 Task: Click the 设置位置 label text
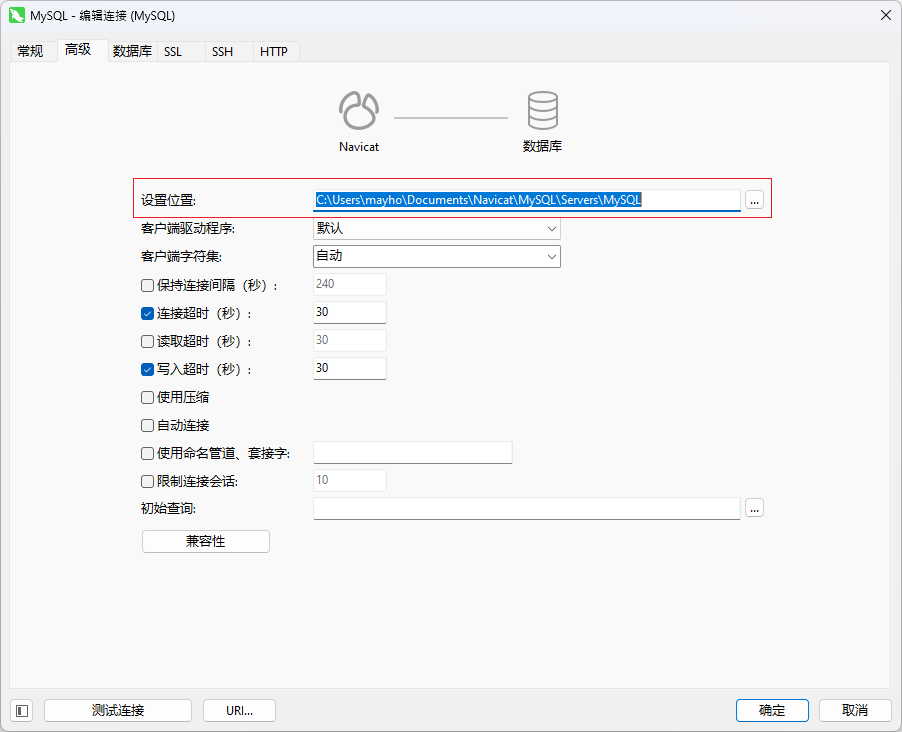click(169, 200)
